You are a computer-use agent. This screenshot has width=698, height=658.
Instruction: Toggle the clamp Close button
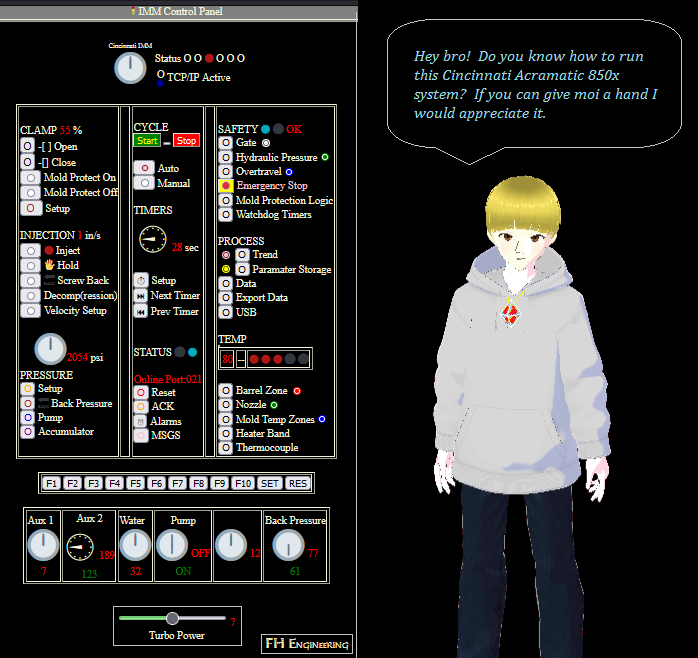point(27,162)
